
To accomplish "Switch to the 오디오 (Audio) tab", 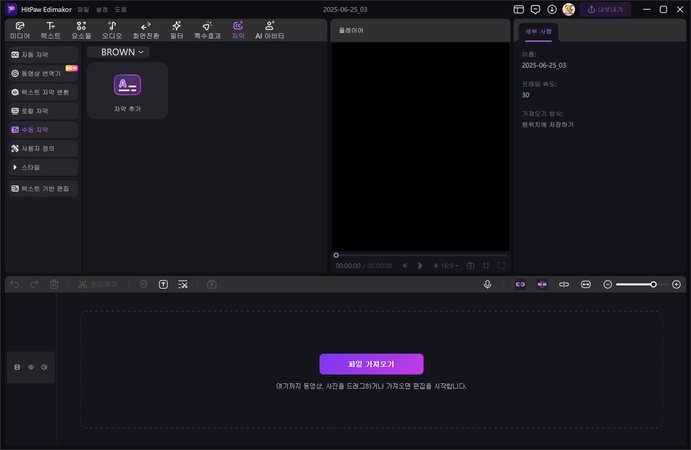I will pyautogui.click(x=111, y=30).
